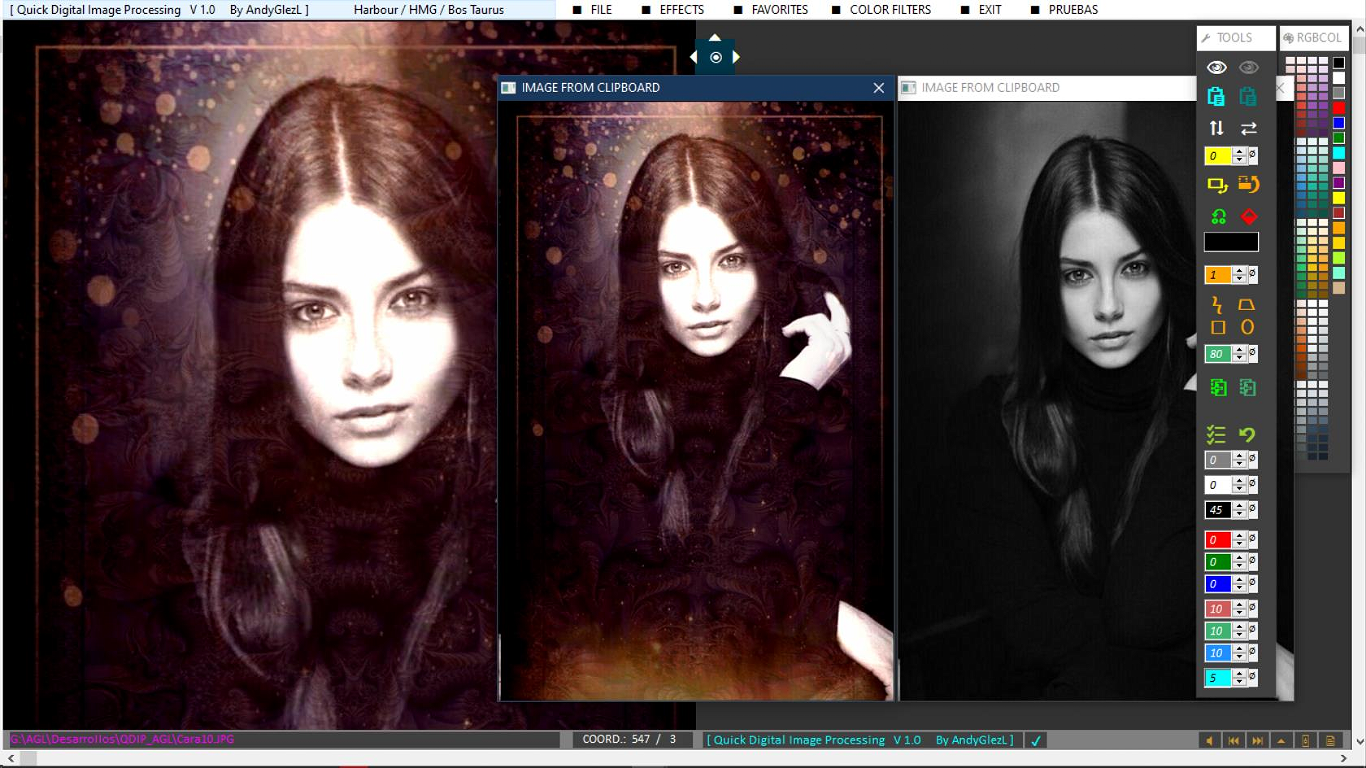Increase the yellow field value showing 0
1366x768 pixels.
pyautogui.click(x=1240, y=152)
